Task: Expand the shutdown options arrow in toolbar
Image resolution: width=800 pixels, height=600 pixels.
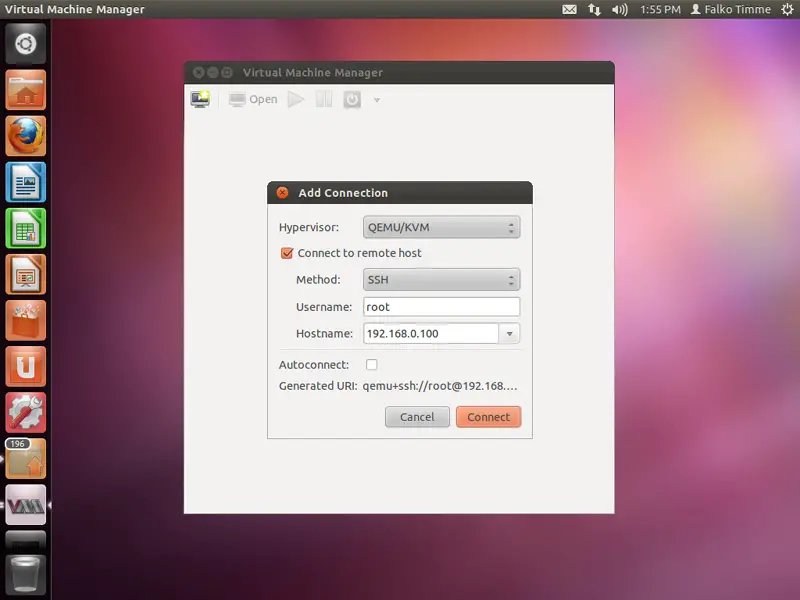Action: [377, 100]
